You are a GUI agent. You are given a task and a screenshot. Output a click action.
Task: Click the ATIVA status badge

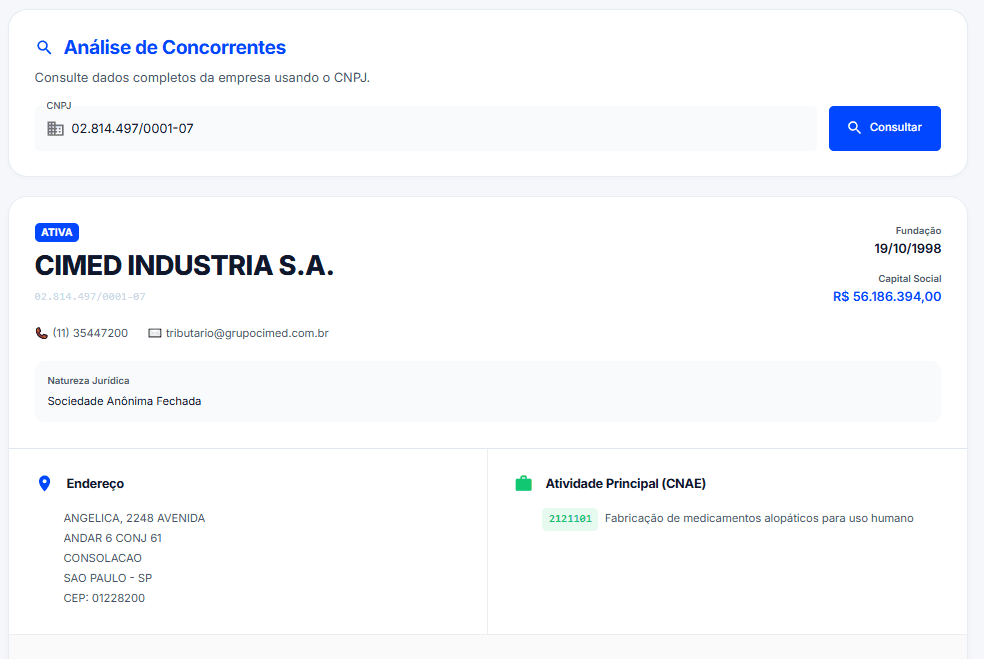pos(57,232)
